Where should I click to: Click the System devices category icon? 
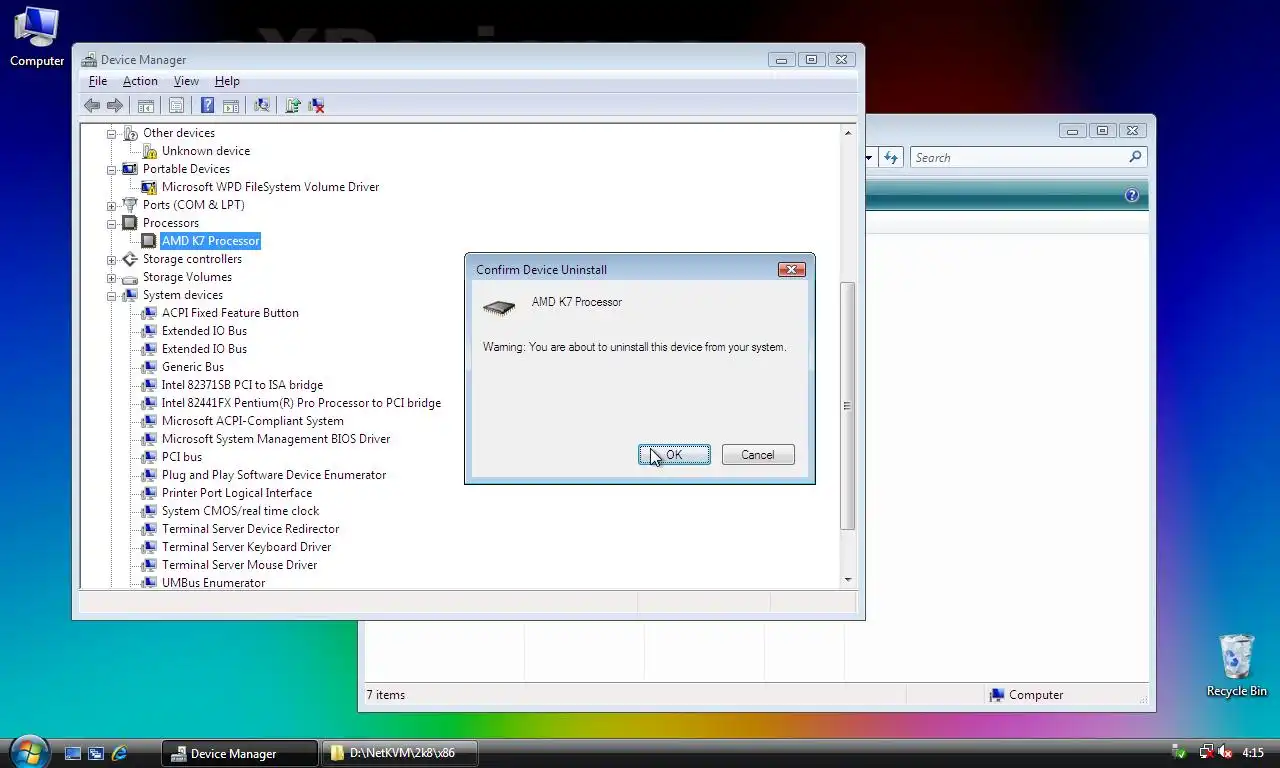[x=130, y=295]
